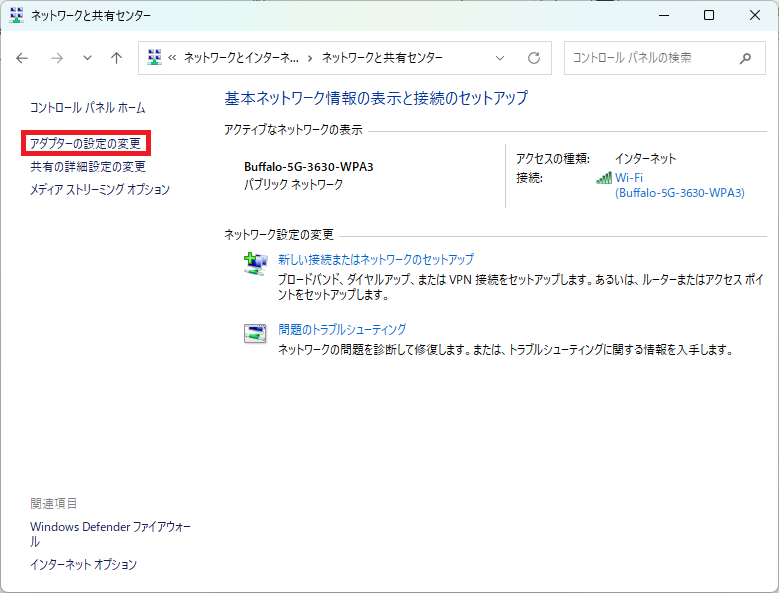
Task: Go up one folder level
Action: 116,58
